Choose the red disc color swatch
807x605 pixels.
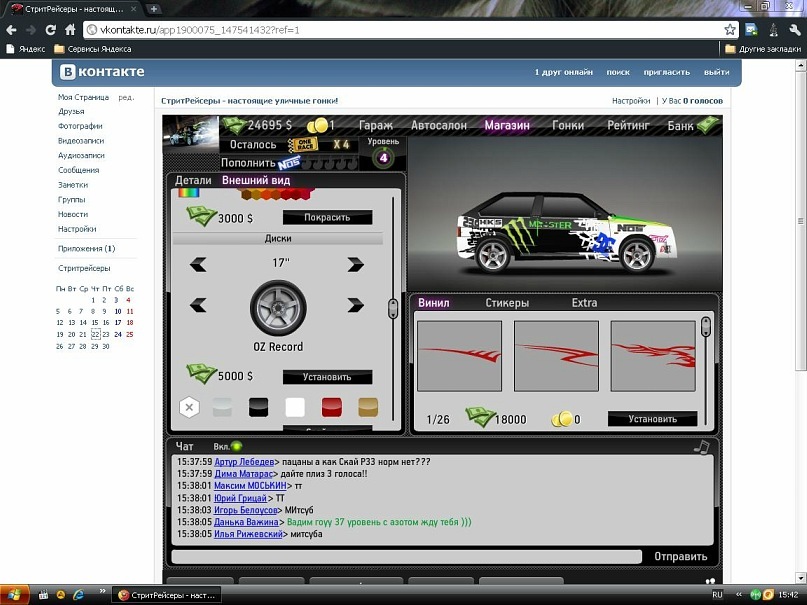click(332, 407)
